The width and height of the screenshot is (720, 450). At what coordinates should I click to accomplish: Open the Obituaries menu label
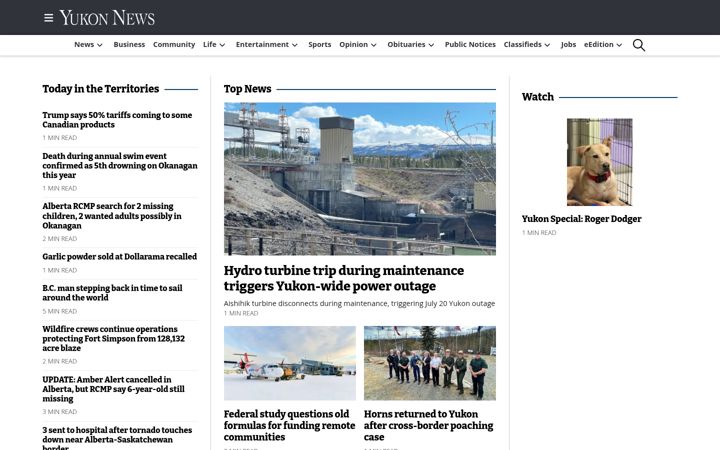click(x=406, y=45)
